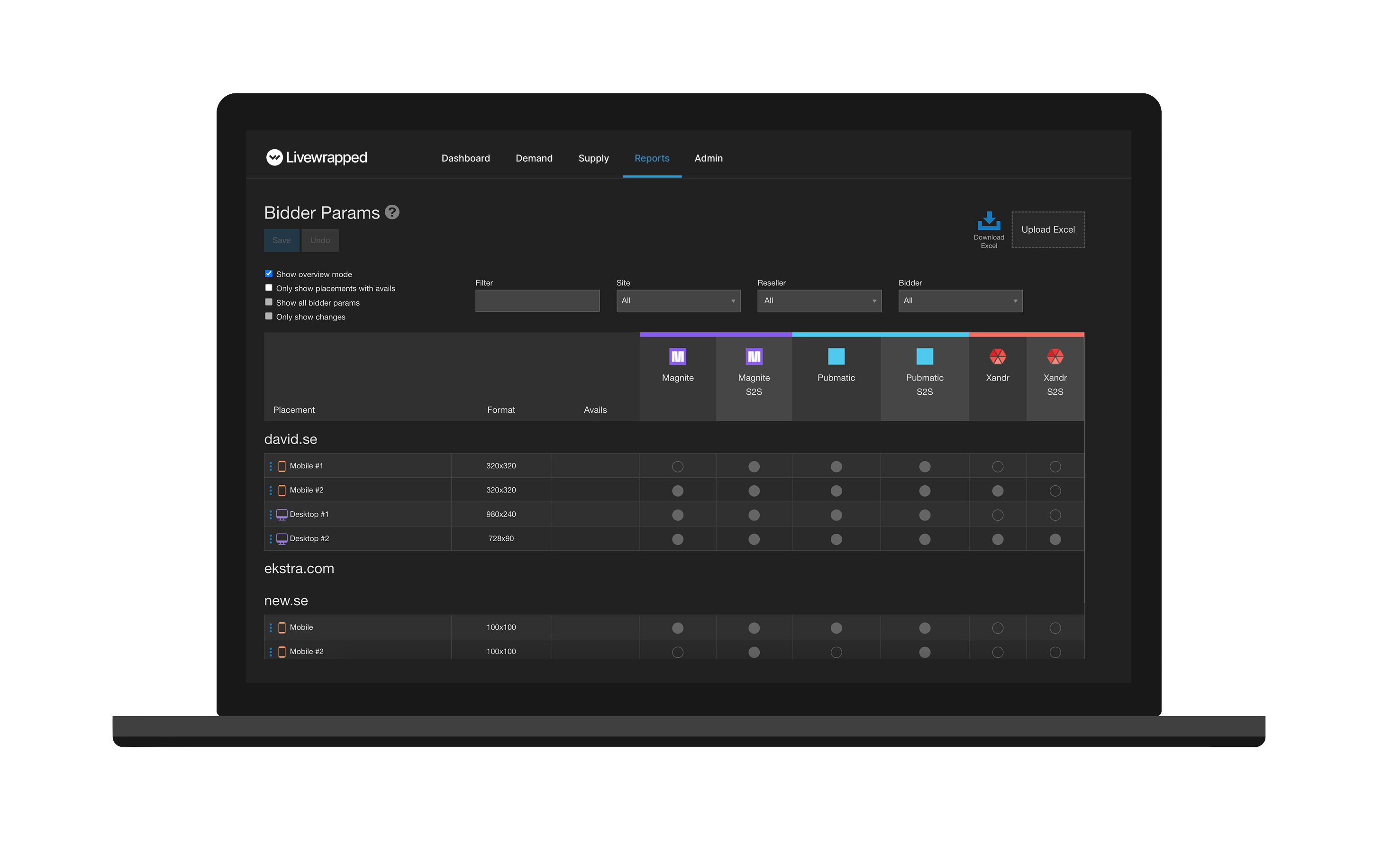Click the Magnite S2S column icon
This screenshot has height=845, width=1400.
click(x=754, y=356)
